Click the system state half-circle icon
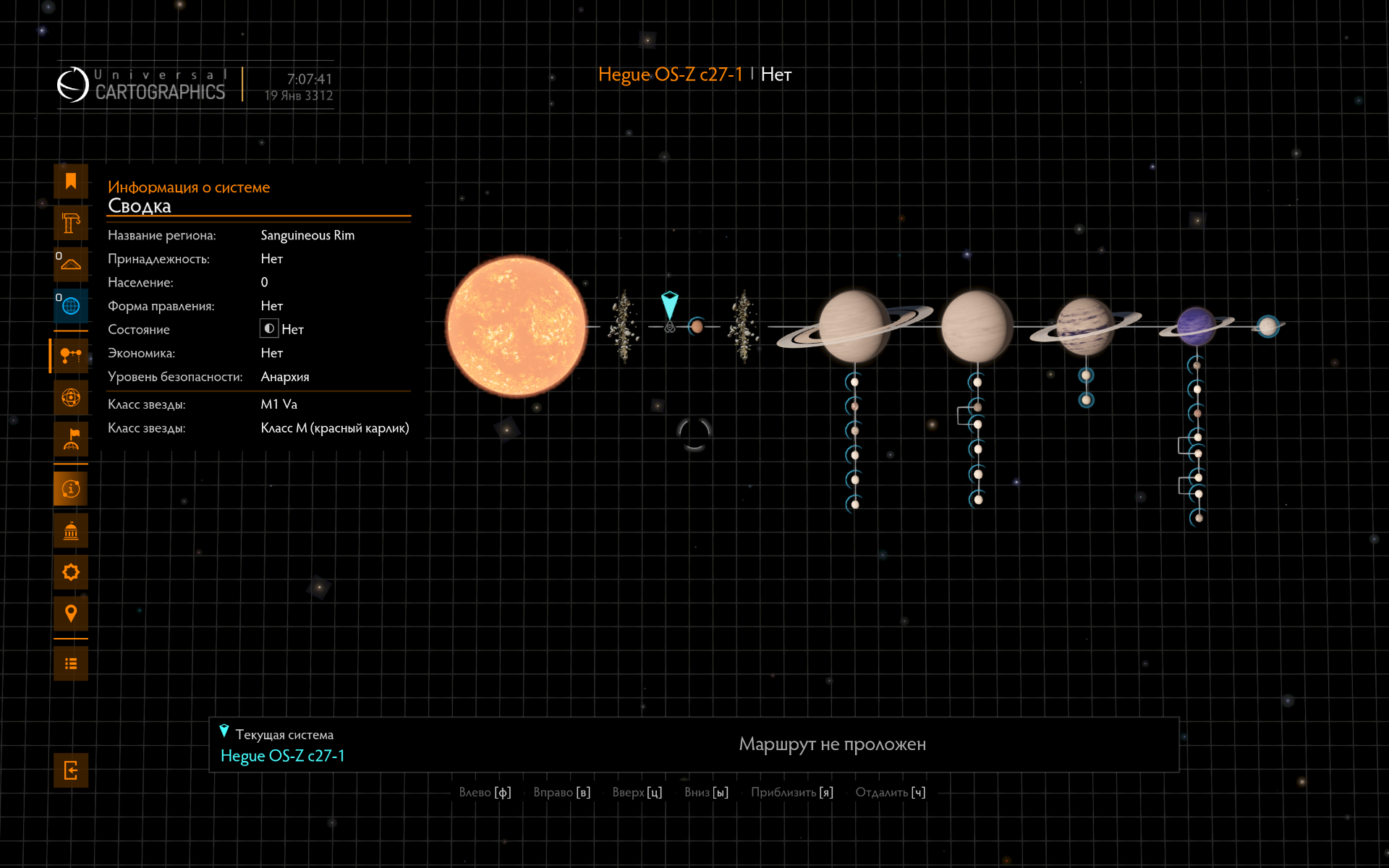 pyautogui.click(x=269, y=329)
